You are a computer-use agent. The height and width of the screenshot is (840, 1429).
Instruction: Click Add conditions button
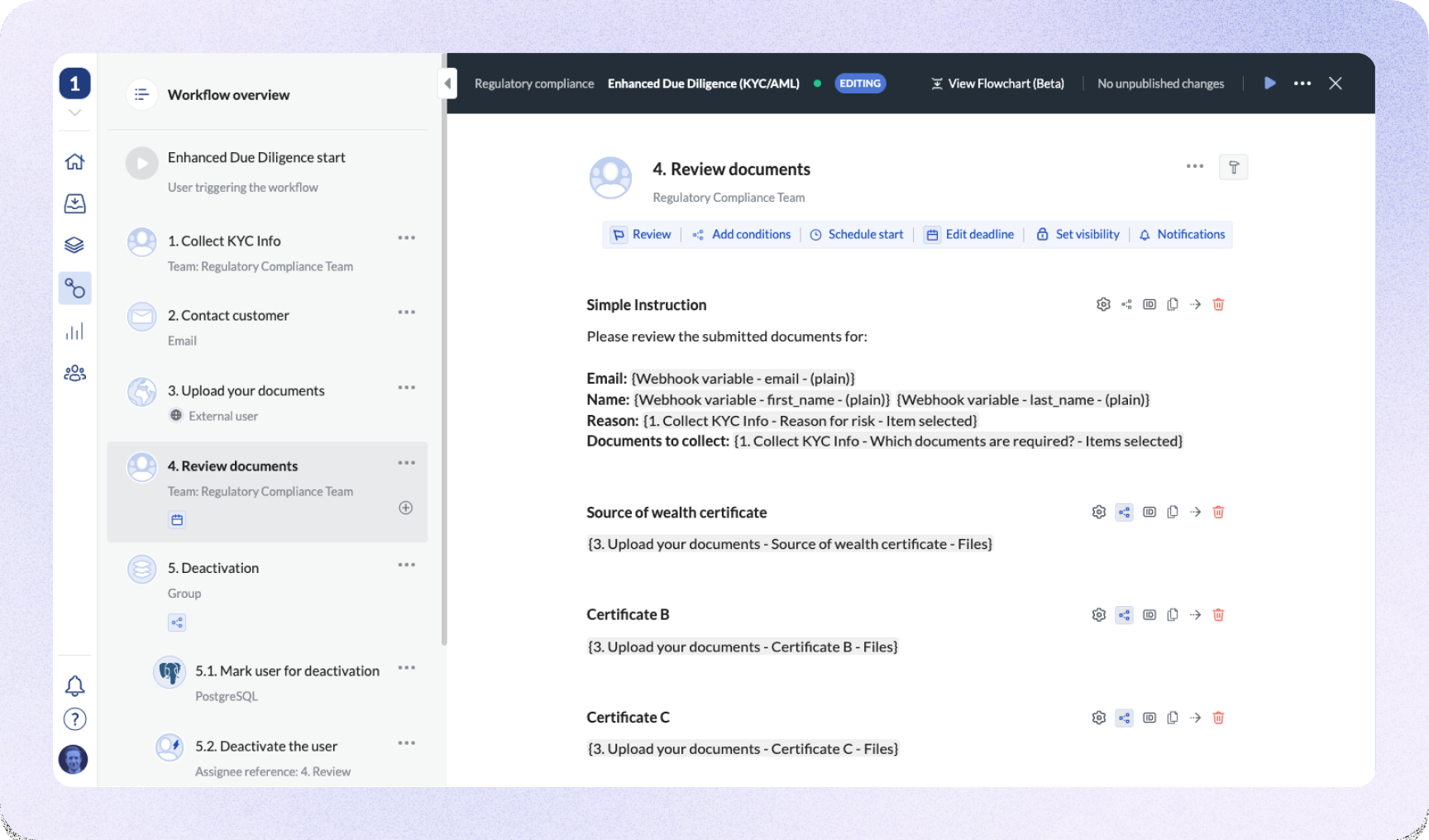(742, 235)
